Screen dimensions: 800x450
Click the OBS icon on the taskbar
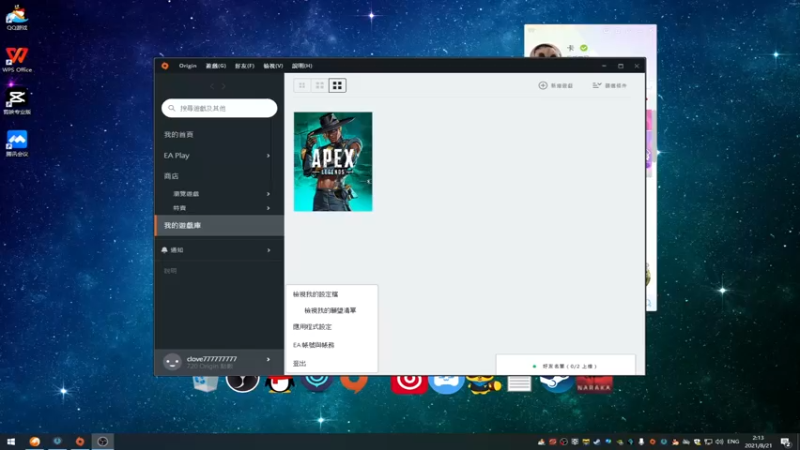pos(103,442)
